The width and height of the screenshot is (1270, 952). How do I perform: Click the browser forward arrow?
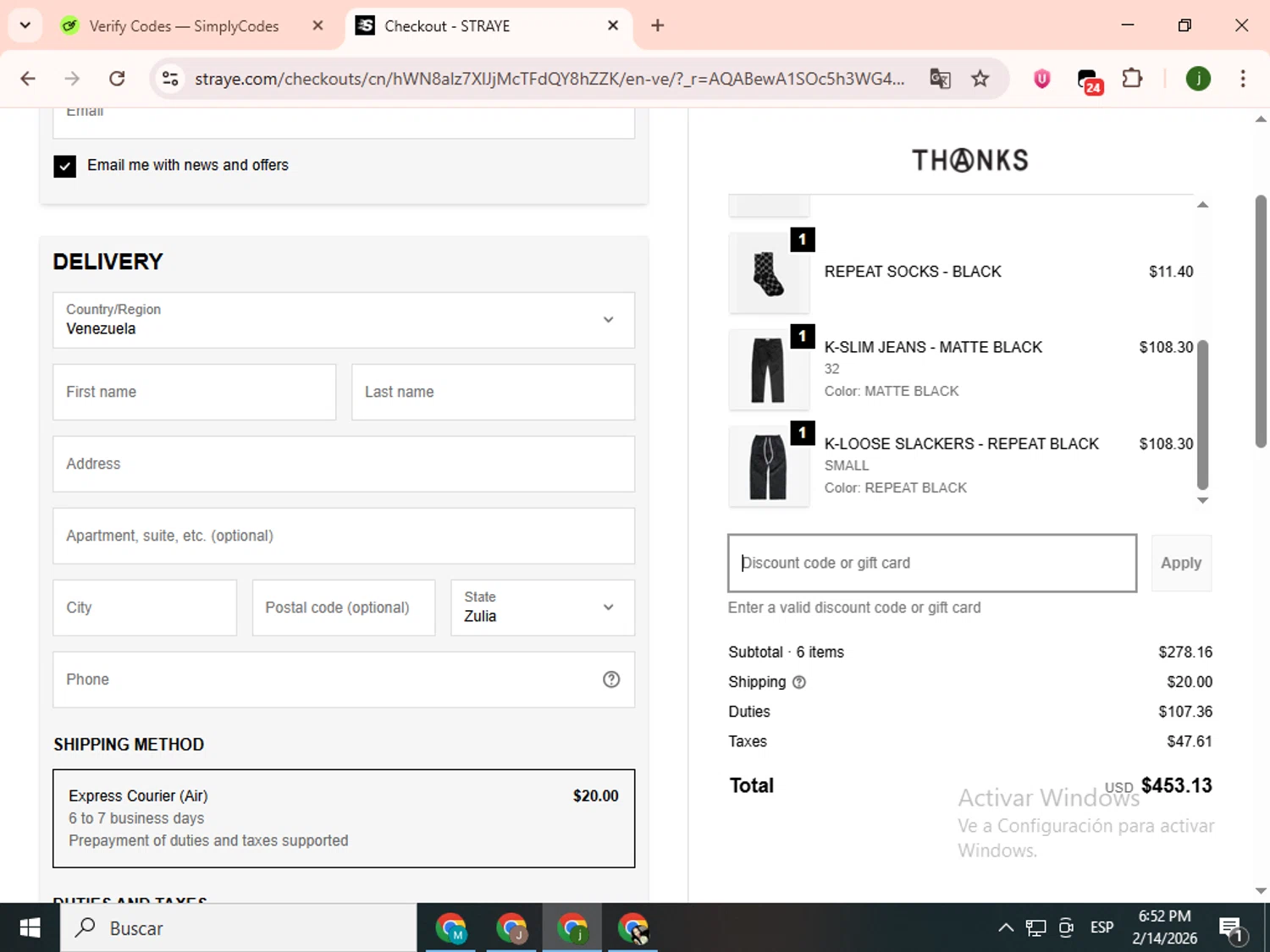click(72, 79)
